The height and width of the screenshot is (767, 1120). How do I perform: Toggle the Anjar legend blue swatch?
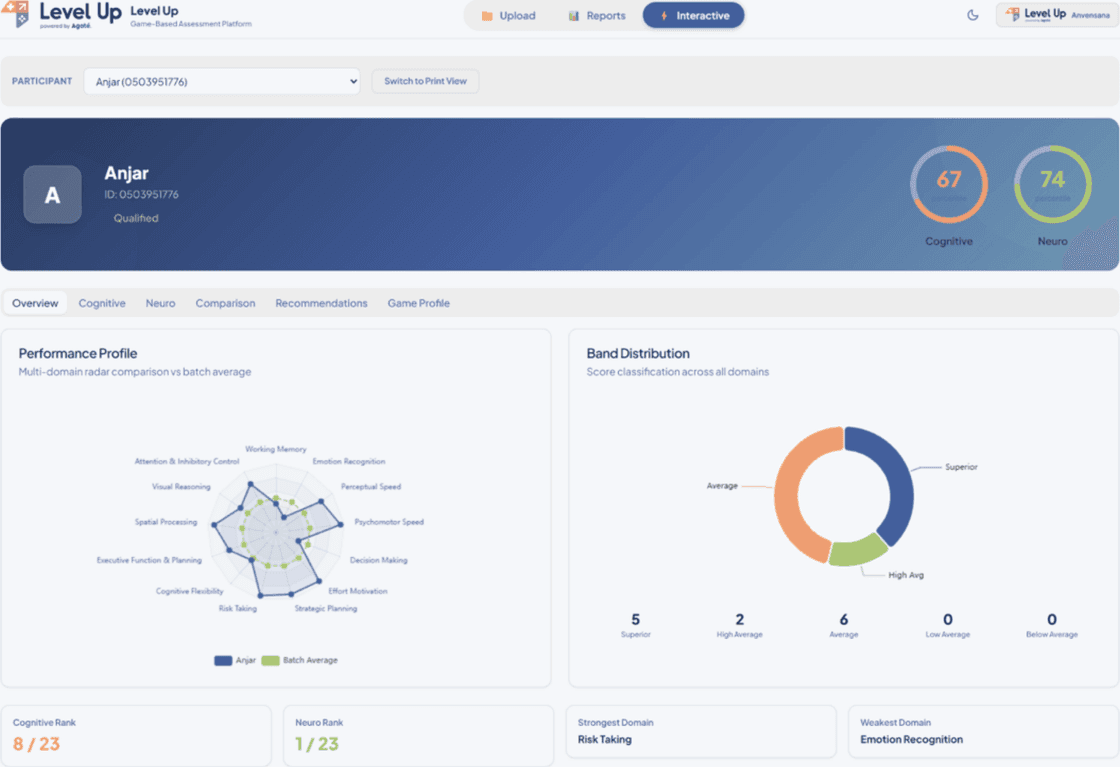(x=223, y=661)
